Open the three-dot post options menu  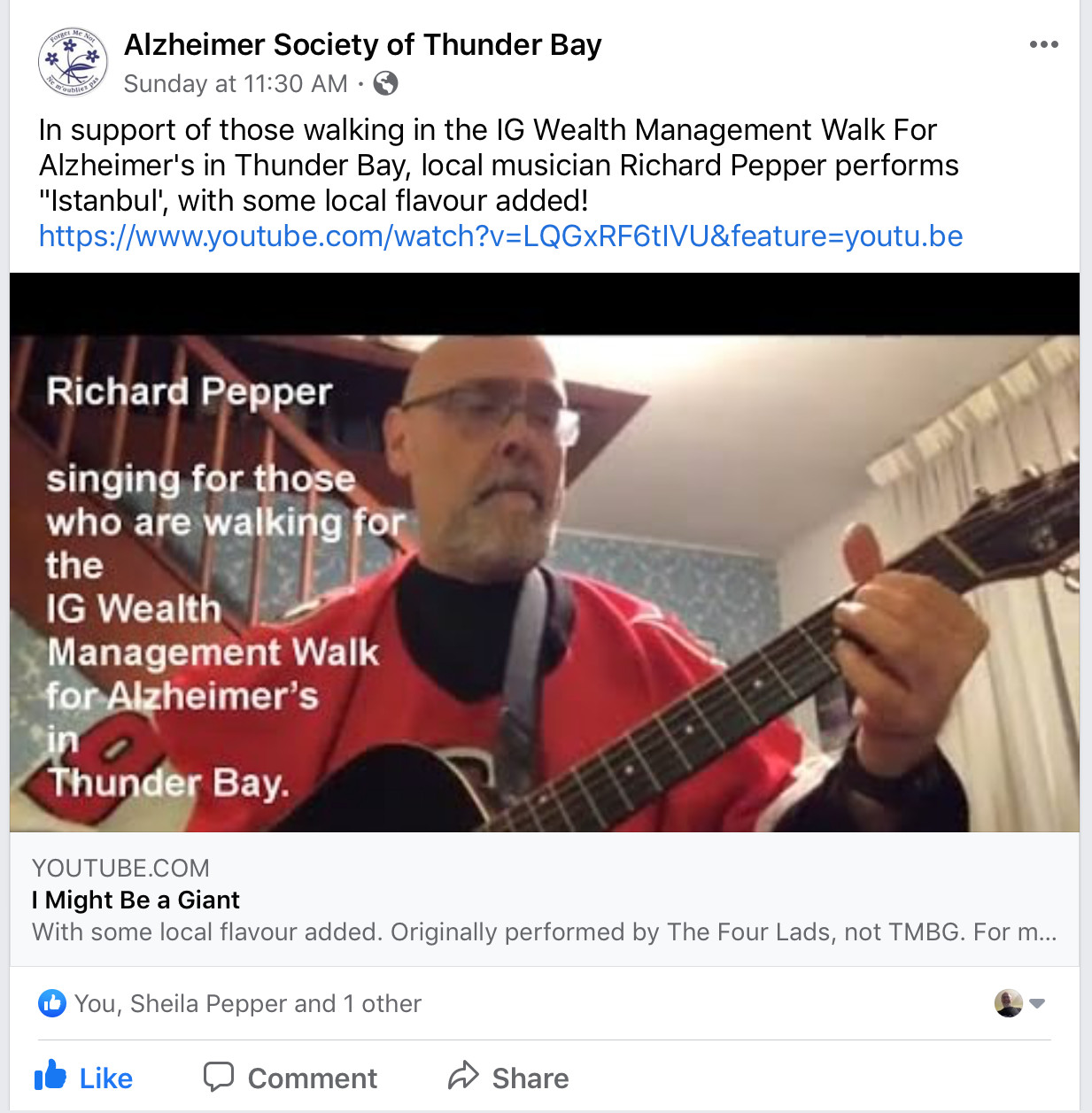[1043, 44]
